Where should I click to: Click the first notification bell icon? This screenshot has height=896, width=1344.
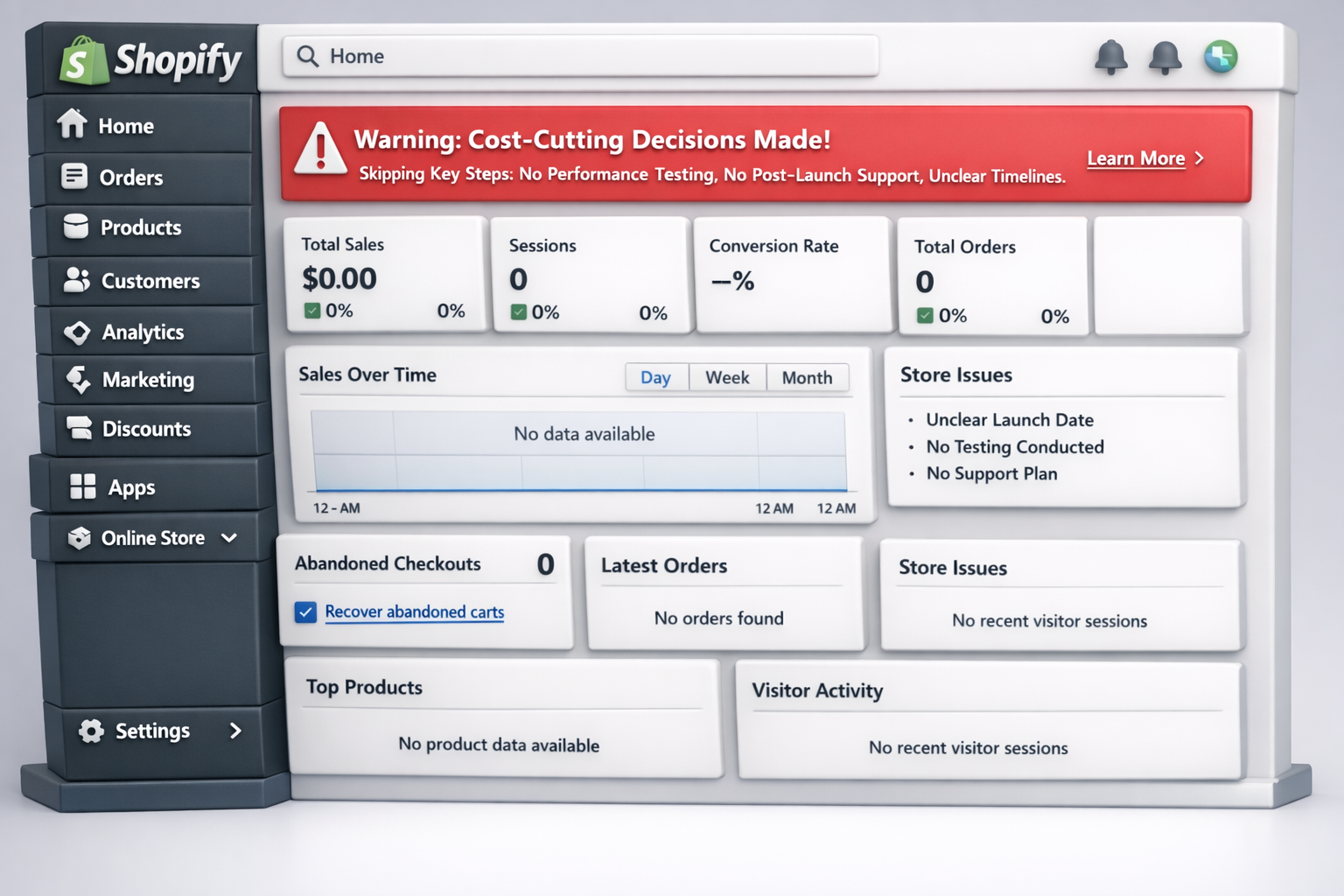click(x=1110, y=57)
